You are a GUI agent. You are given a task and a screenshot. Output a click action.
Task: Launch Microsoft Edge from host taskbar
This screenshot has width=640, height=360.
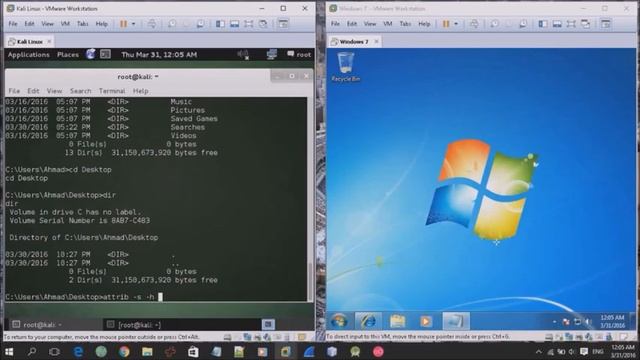pos(78,351)
